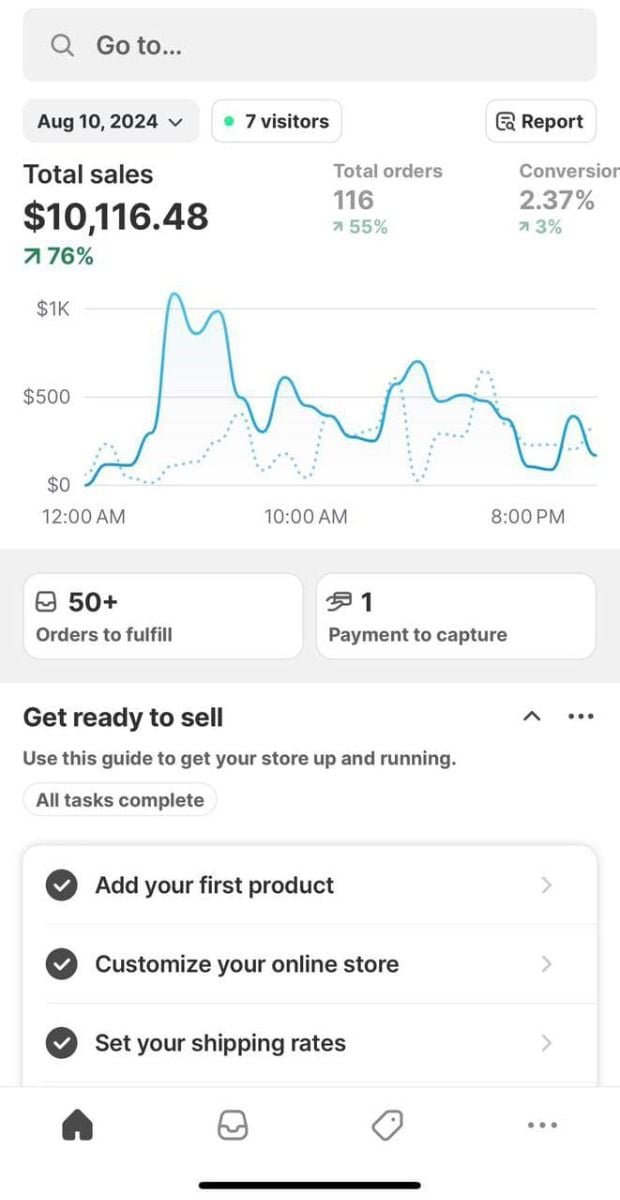Click the orders box icon on fulfill card
620x1200 pixels.
46,601
